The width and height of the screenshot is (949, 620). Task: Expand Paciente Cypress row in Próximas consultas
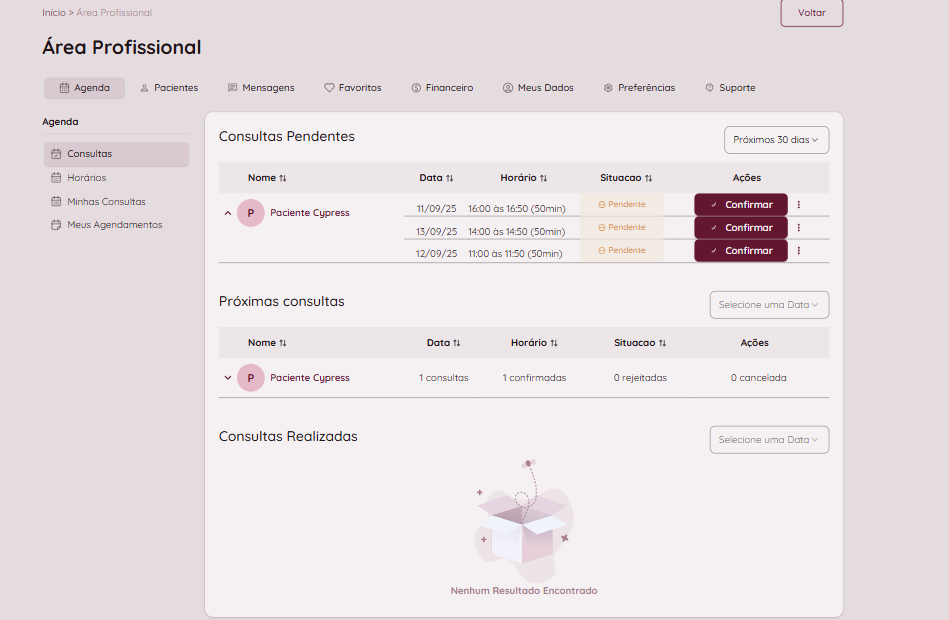tap(228, 378)
